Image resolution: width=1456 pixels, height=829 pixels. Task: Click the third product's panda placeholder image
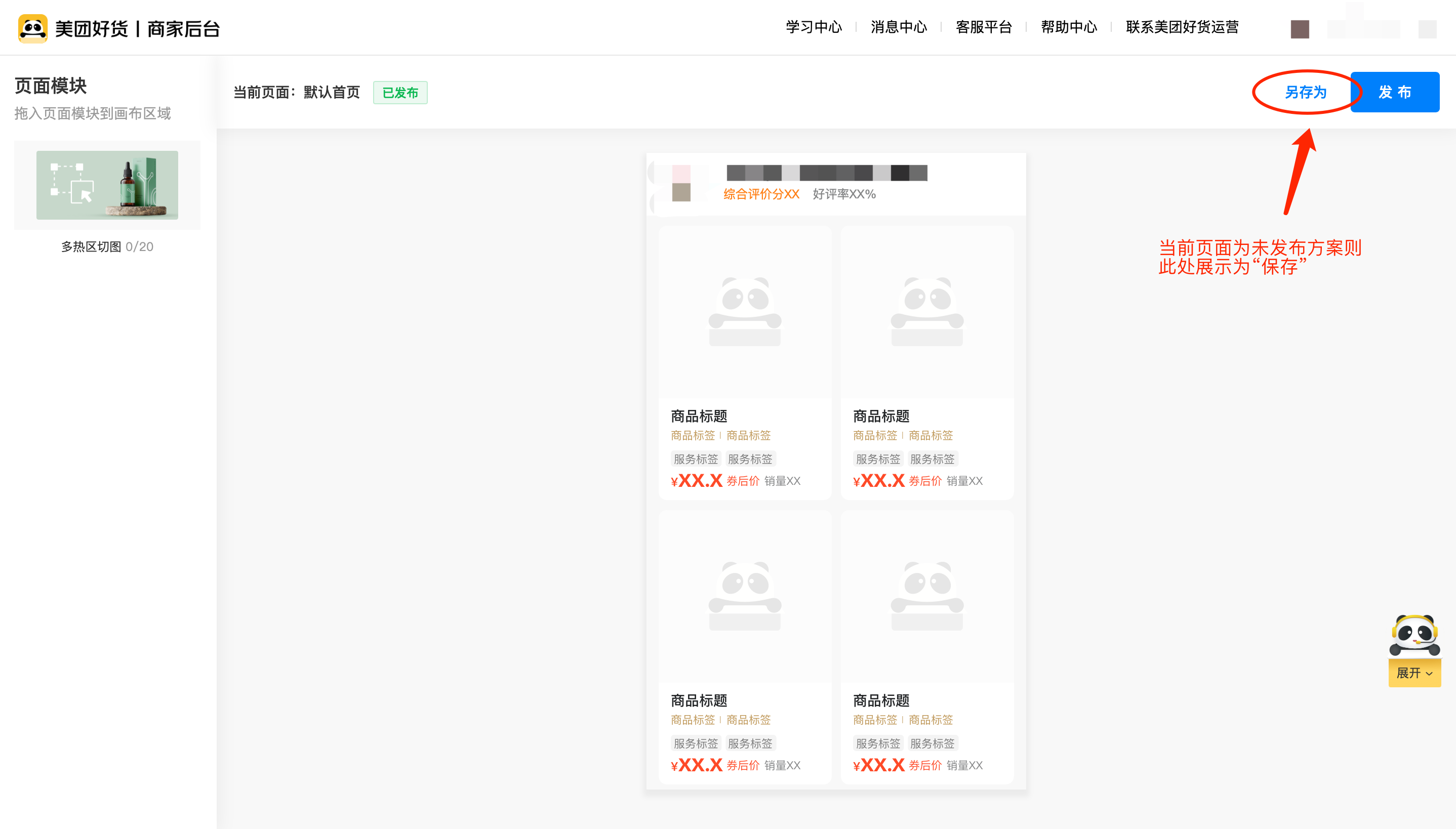(x=744, y=596)
